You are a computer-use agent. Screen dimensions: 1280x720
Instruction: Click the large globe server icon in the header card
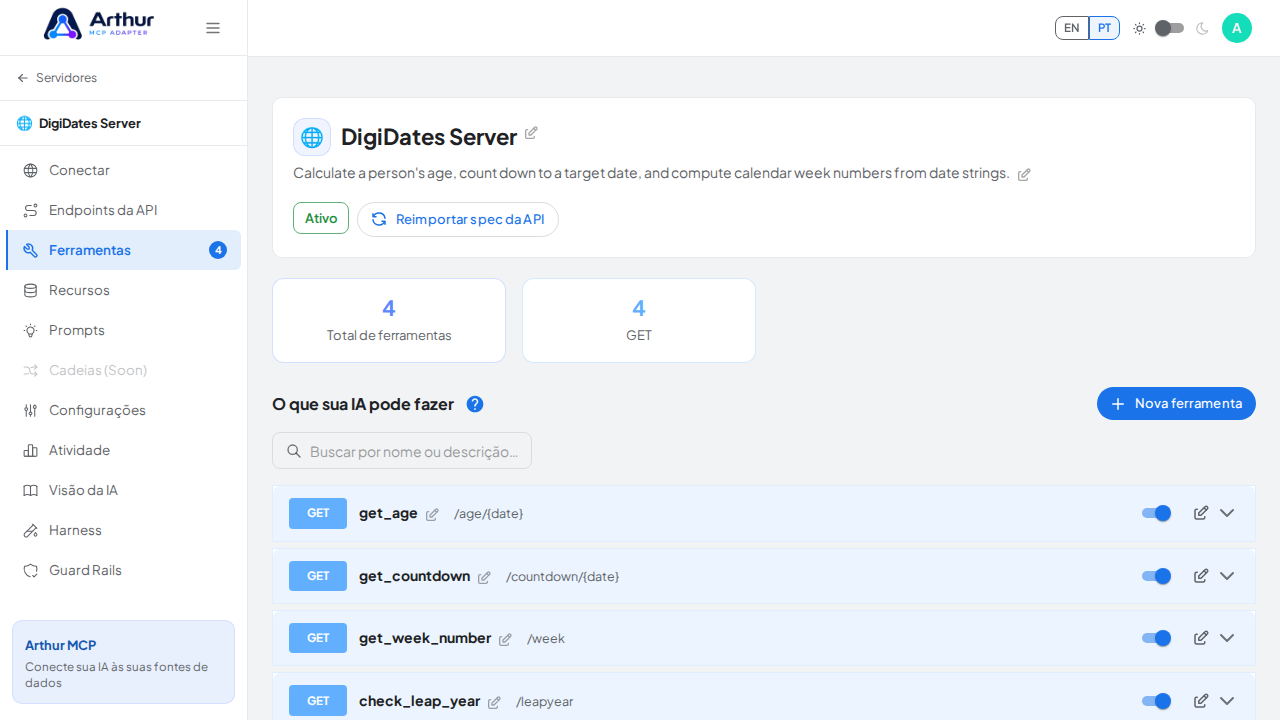click(312, 137)
